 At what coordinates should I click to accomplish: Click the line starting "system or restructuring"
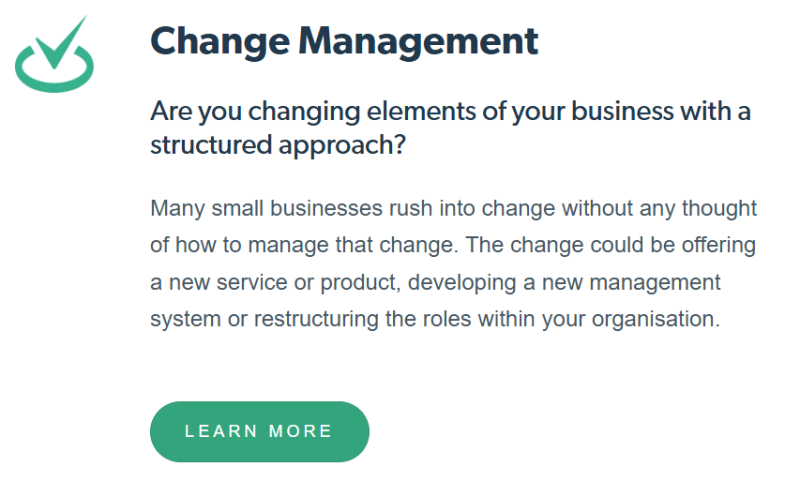coord(435,320)
